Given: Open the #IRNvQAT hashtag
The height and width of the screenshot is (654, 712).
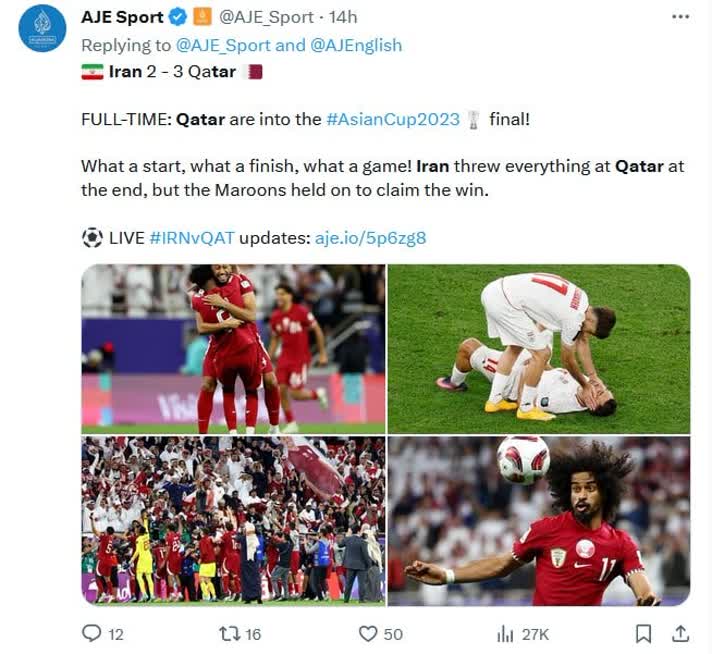Looking at the screenshot, I should click(x=192, y=238).
